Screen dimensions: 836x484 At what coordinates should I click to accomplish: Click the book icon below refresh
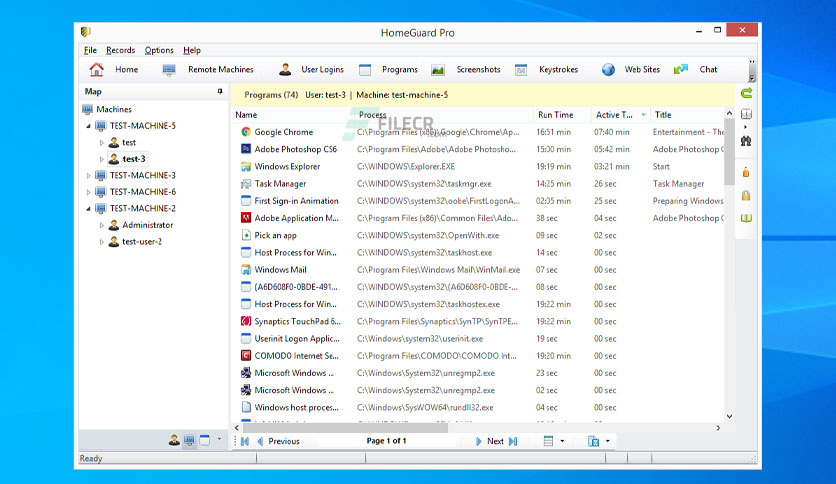coord(746,114)
